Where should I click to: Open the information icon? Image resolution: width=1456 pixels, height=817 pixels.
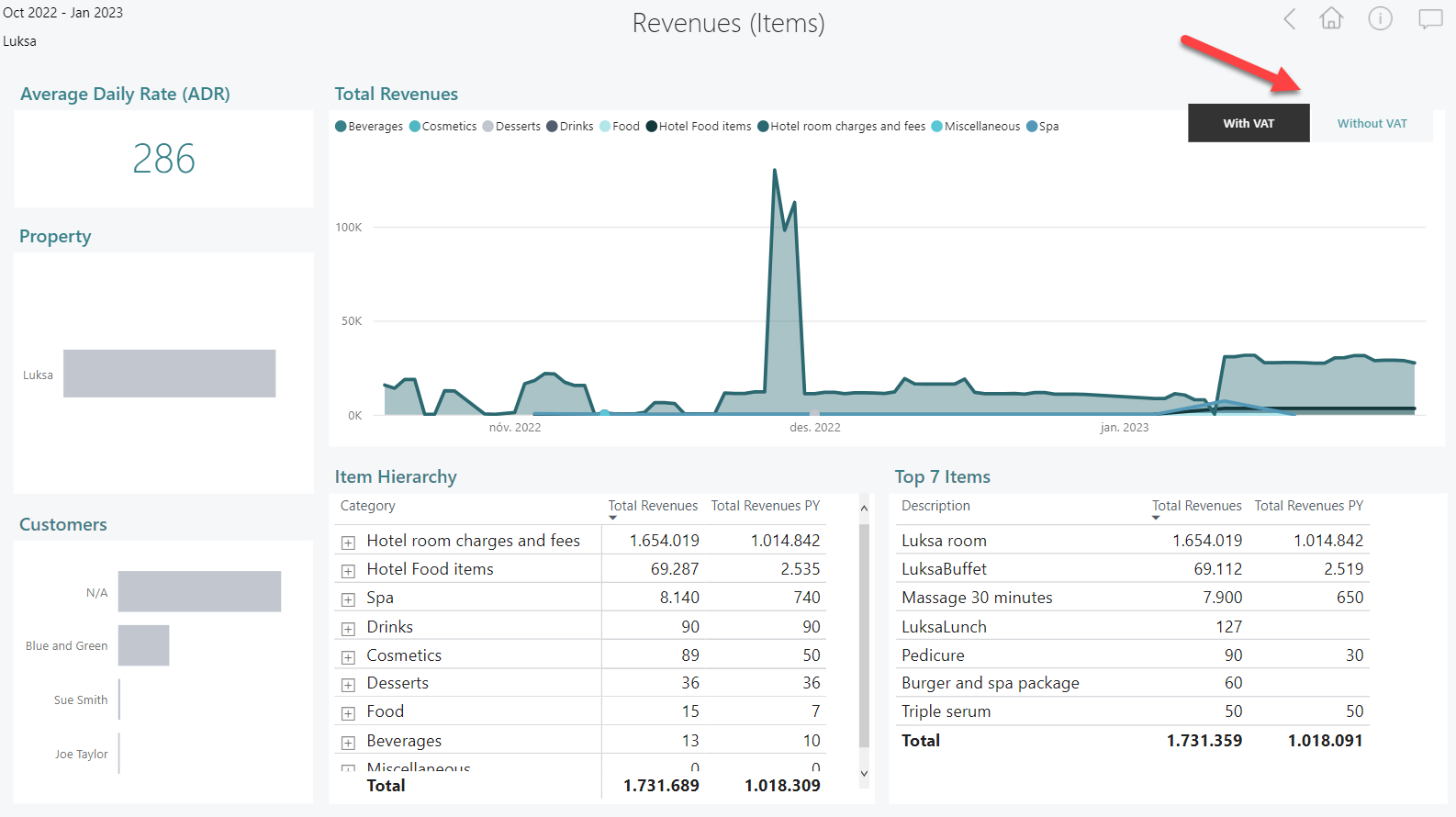(1380, 19)
